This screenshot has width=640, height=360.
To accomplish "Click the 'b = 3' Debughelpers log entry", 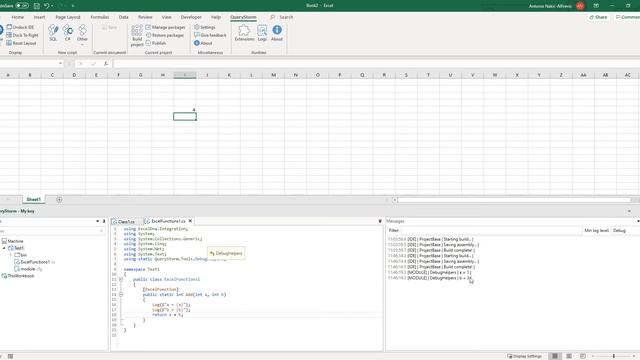I will [x=430, y=278].
